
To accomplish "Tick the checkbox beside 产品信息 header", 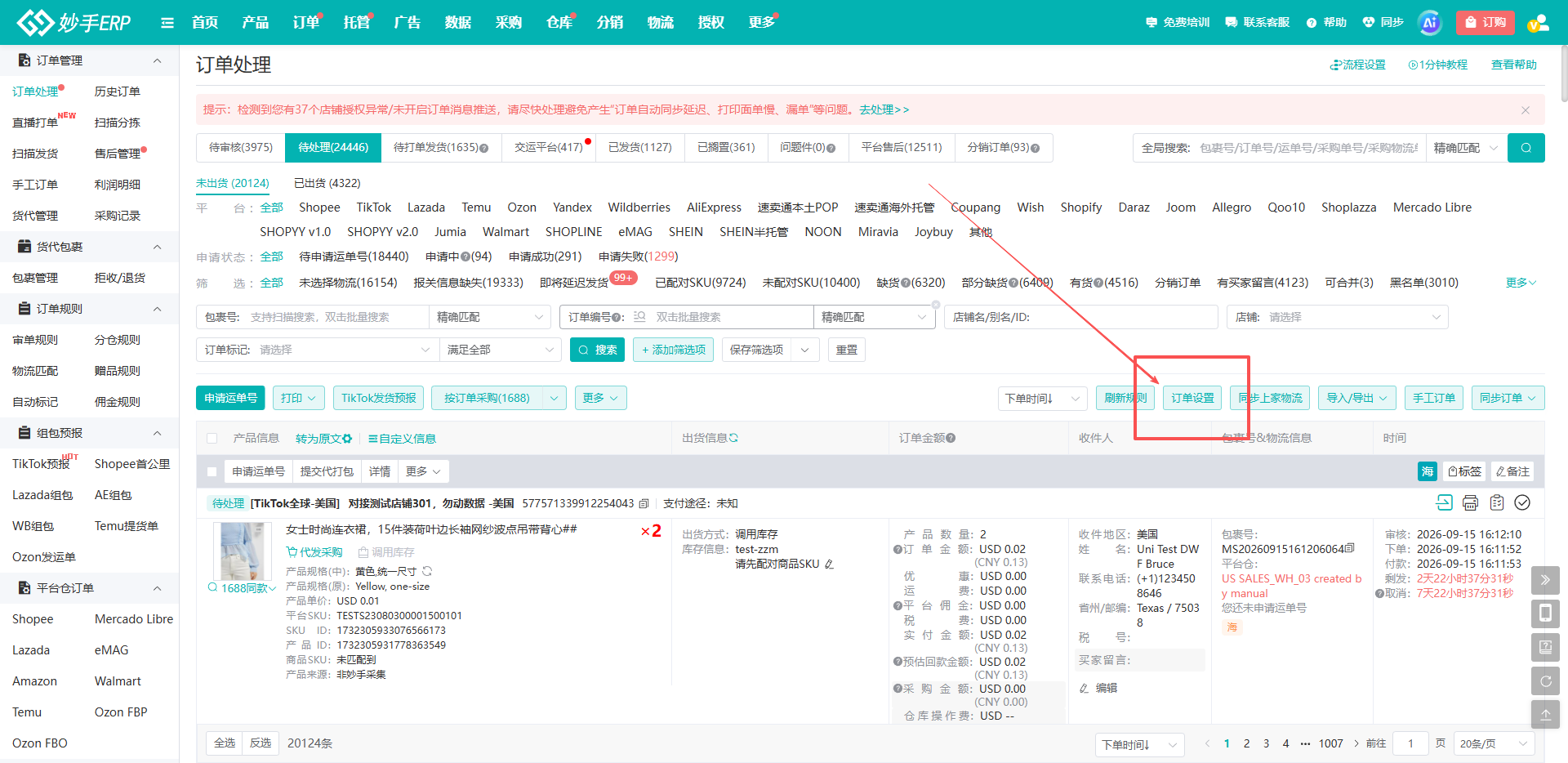I will click(x=212, y=439).
